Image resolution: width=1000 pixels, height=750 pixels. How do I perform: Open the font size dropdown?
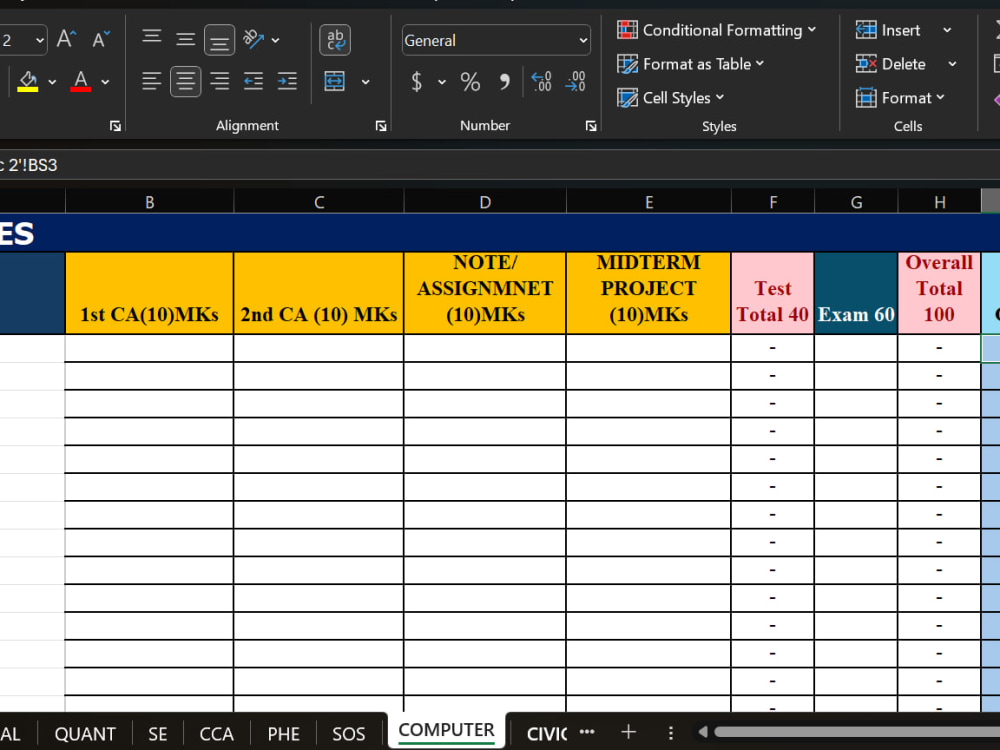40,40
